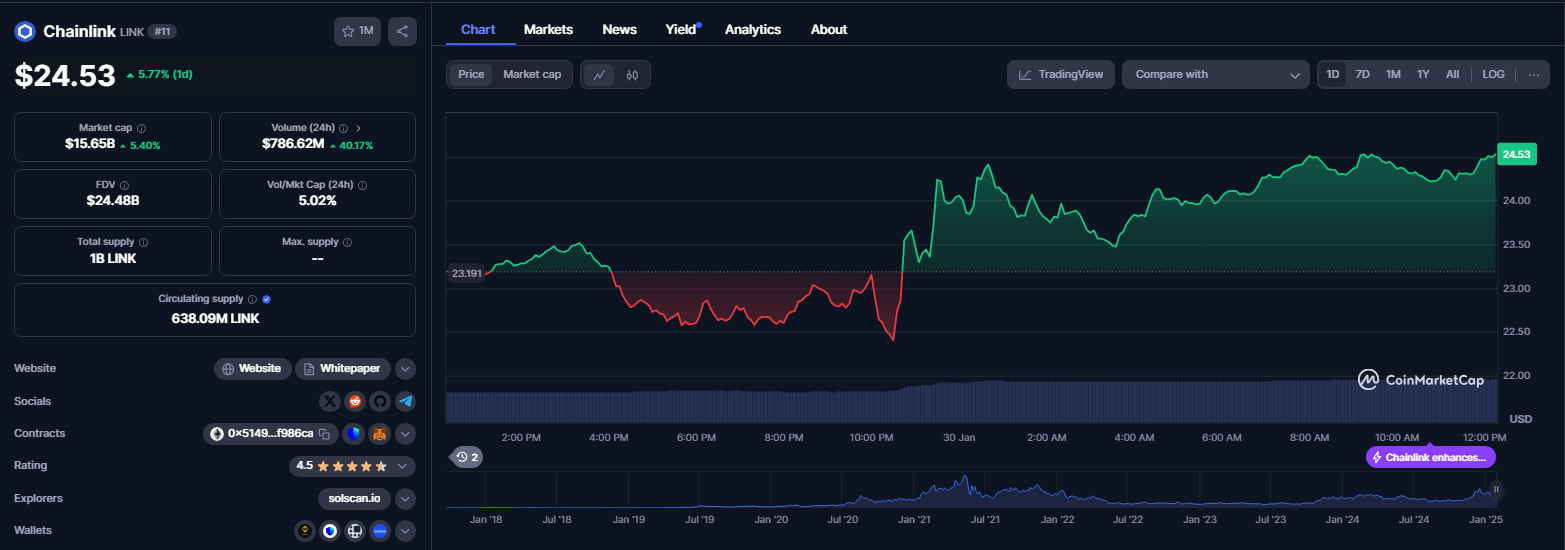This screenshot has width=1565, height=550.
Task: Click the 23.191 baseline price label
Action: pos(466,273)
